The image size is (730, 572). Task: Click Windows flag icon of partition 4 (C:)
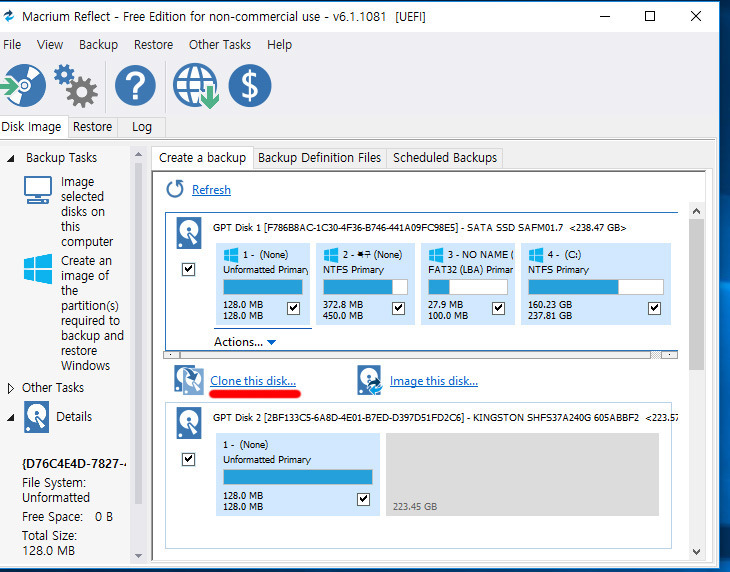536,255
